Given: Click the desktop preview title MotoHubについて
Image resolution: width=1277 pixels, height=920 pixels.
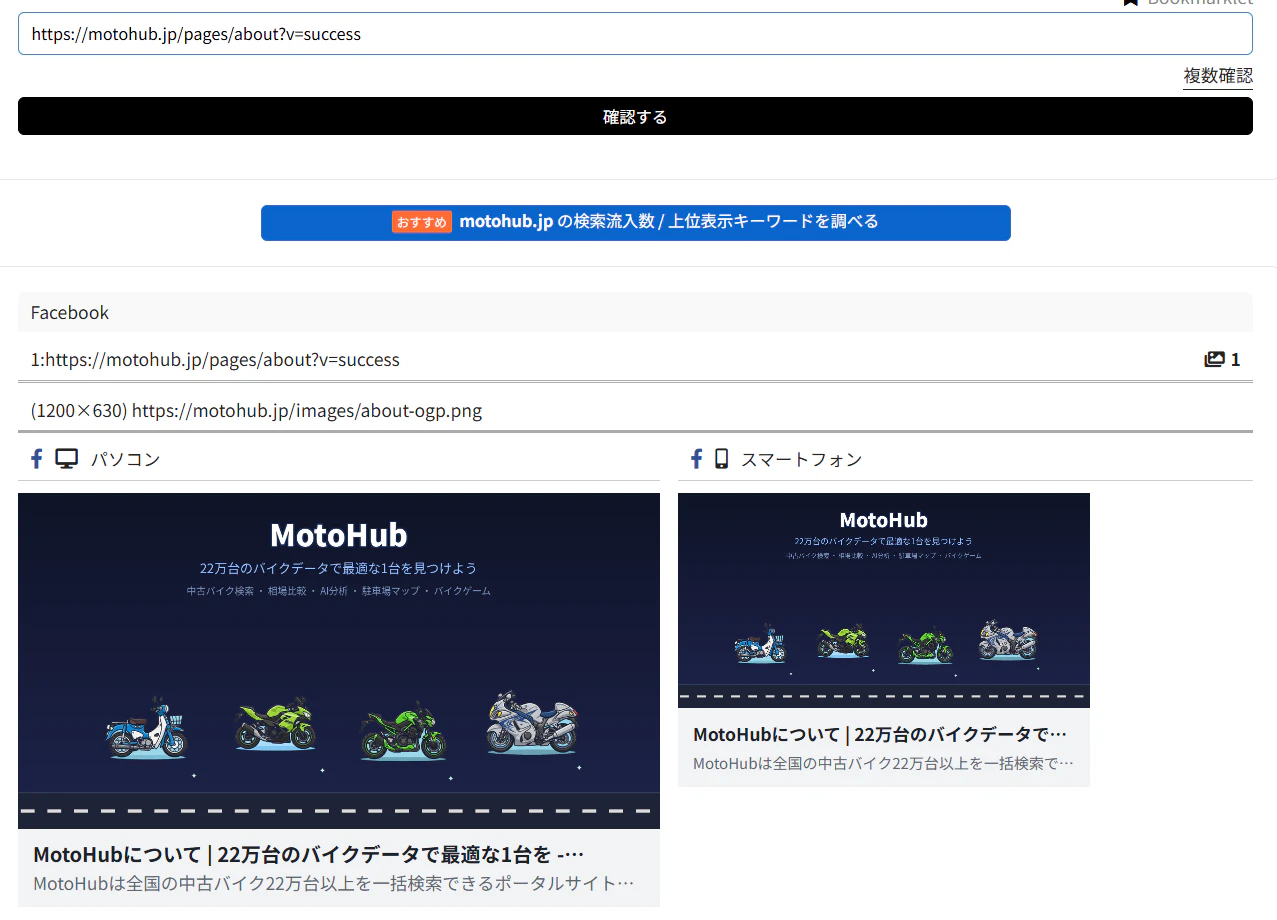Looking at the screenshot, I should [x=308, y=855].
